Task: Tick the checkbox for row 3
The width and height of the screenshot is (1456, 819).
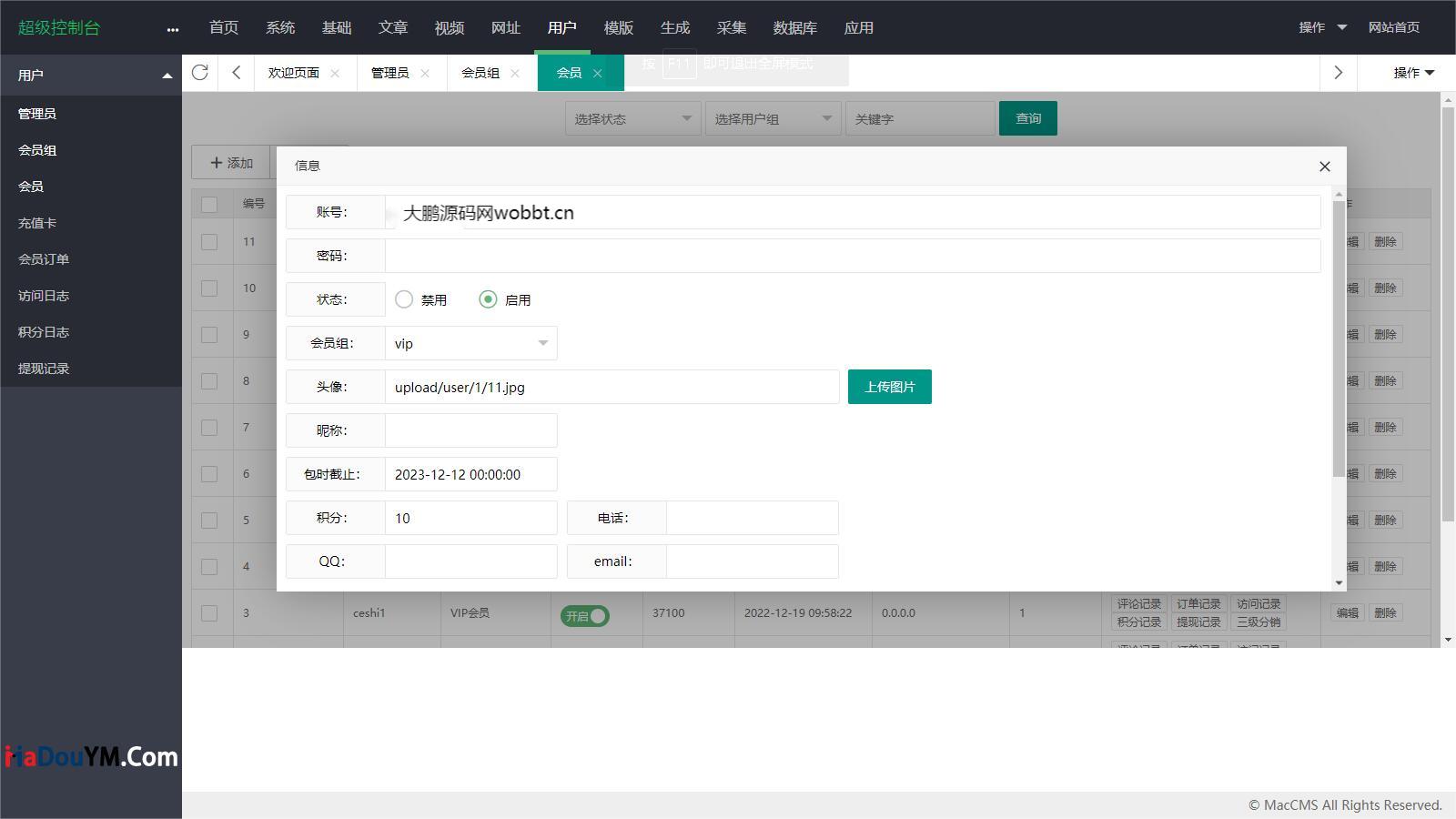Action: pos(209,613)
